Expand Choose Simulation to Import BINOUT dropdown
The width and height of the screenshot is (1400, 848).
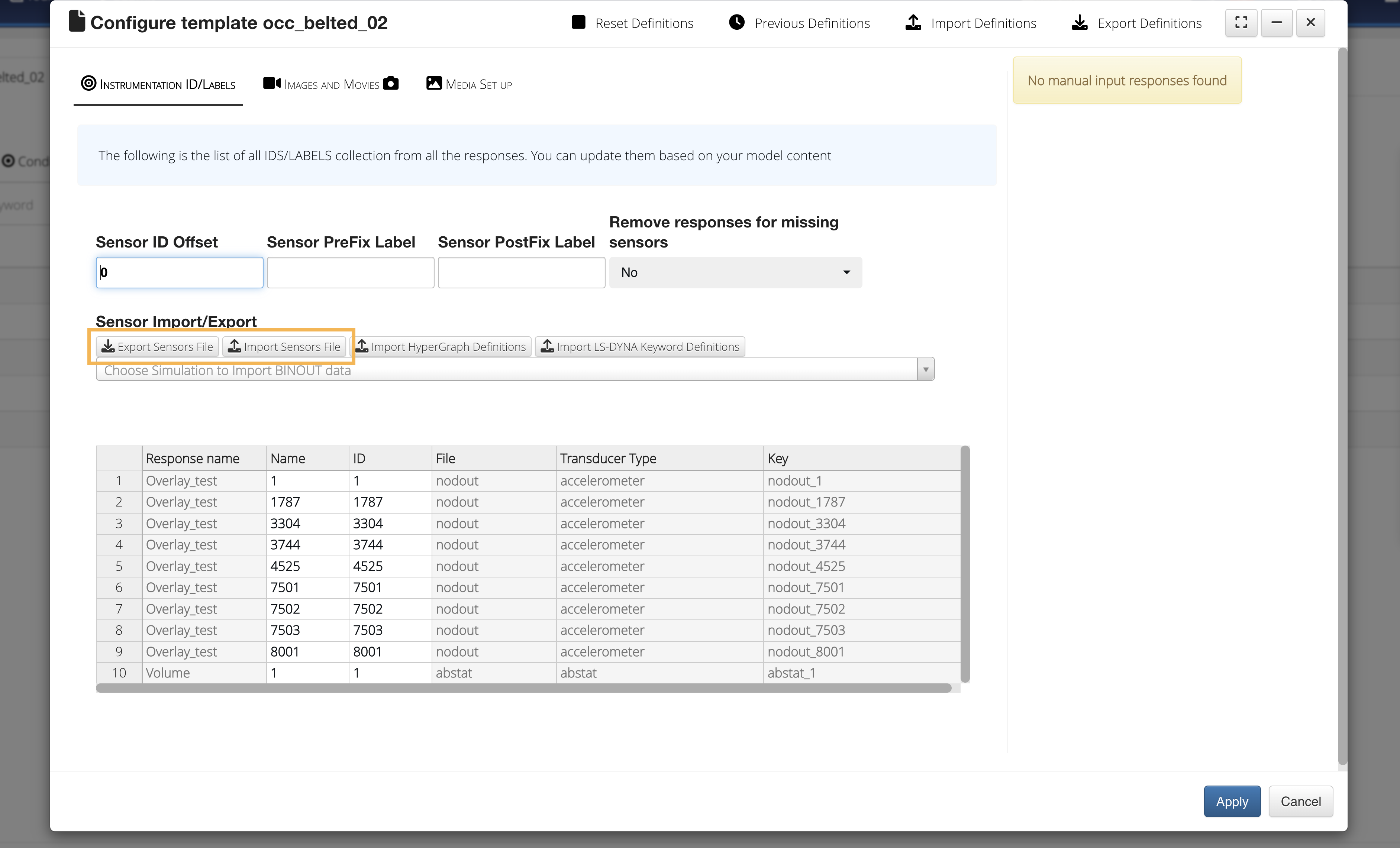[925, 370]
